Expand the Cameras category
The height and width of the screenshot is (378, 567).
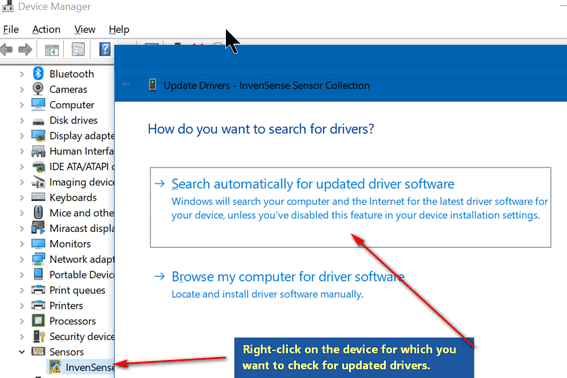point(22,89)
